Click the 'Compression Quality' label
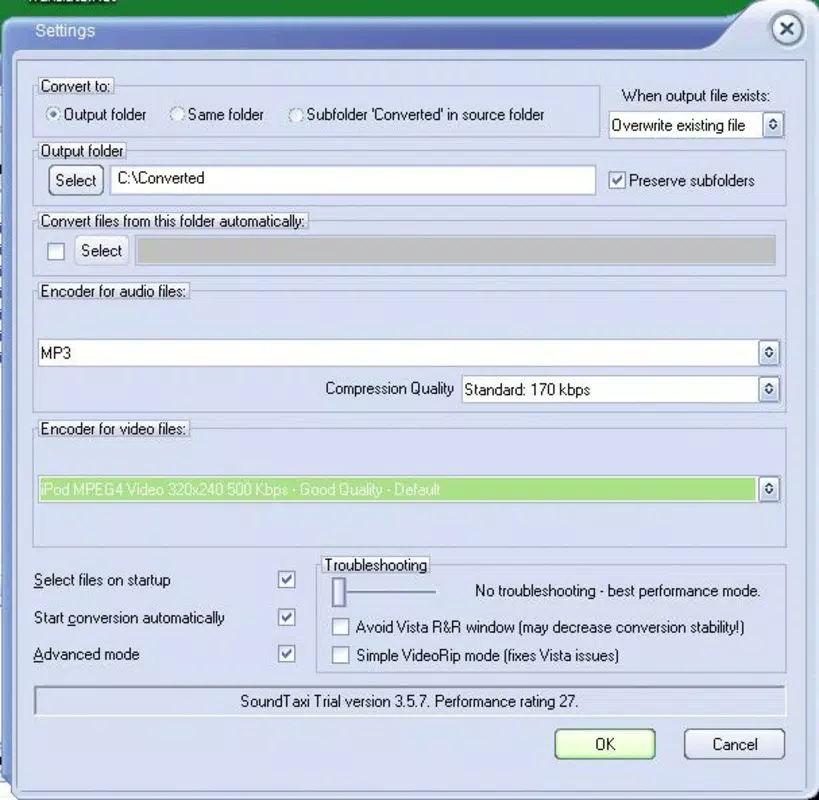Image resolution: width=819 pixels, height=800 pixels. [x=390, y=389]
